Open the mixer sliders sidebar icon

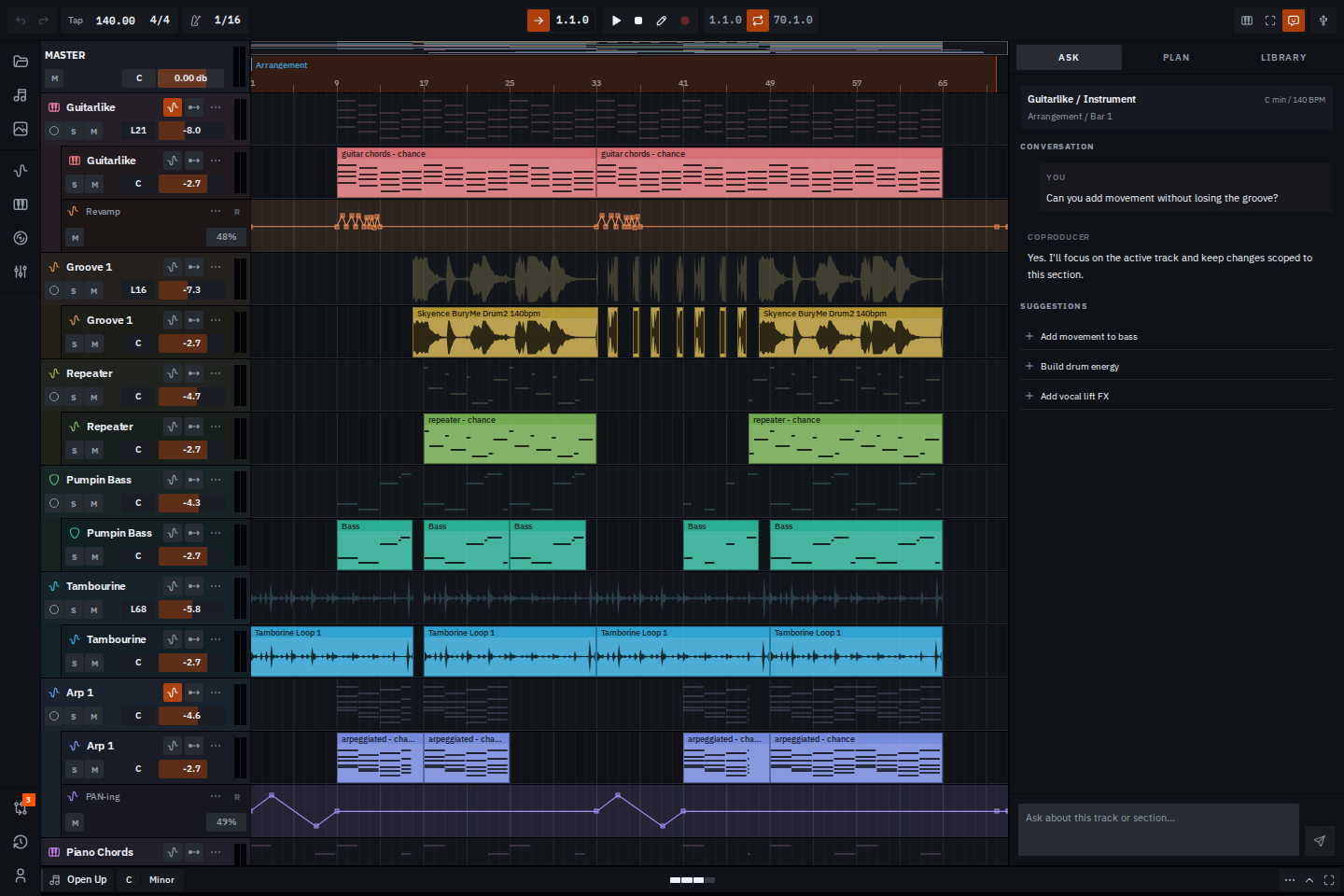coord(21,272)
